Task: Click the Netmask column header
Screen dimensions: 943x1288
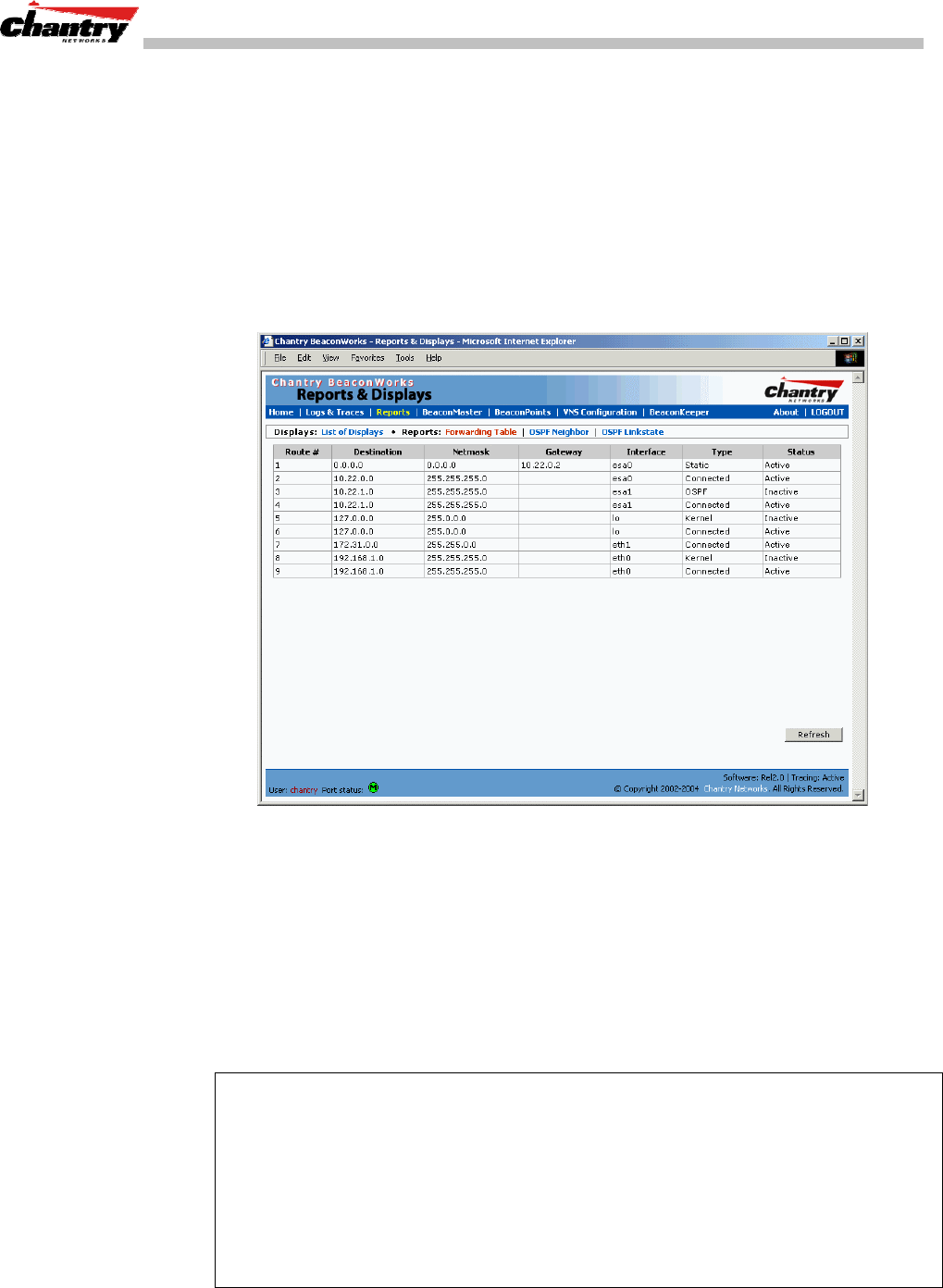Action: (x=471, y=452)
